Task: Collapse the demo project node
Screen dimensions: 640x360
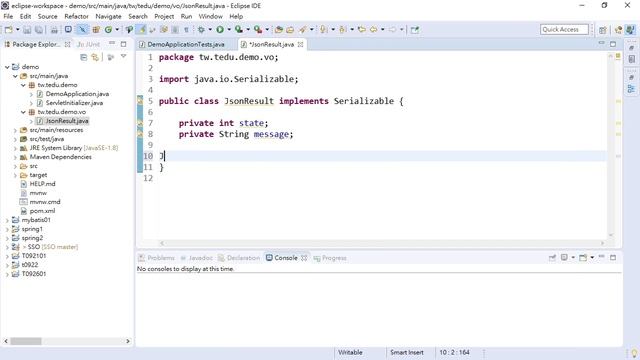Action: tap(7, 67)
